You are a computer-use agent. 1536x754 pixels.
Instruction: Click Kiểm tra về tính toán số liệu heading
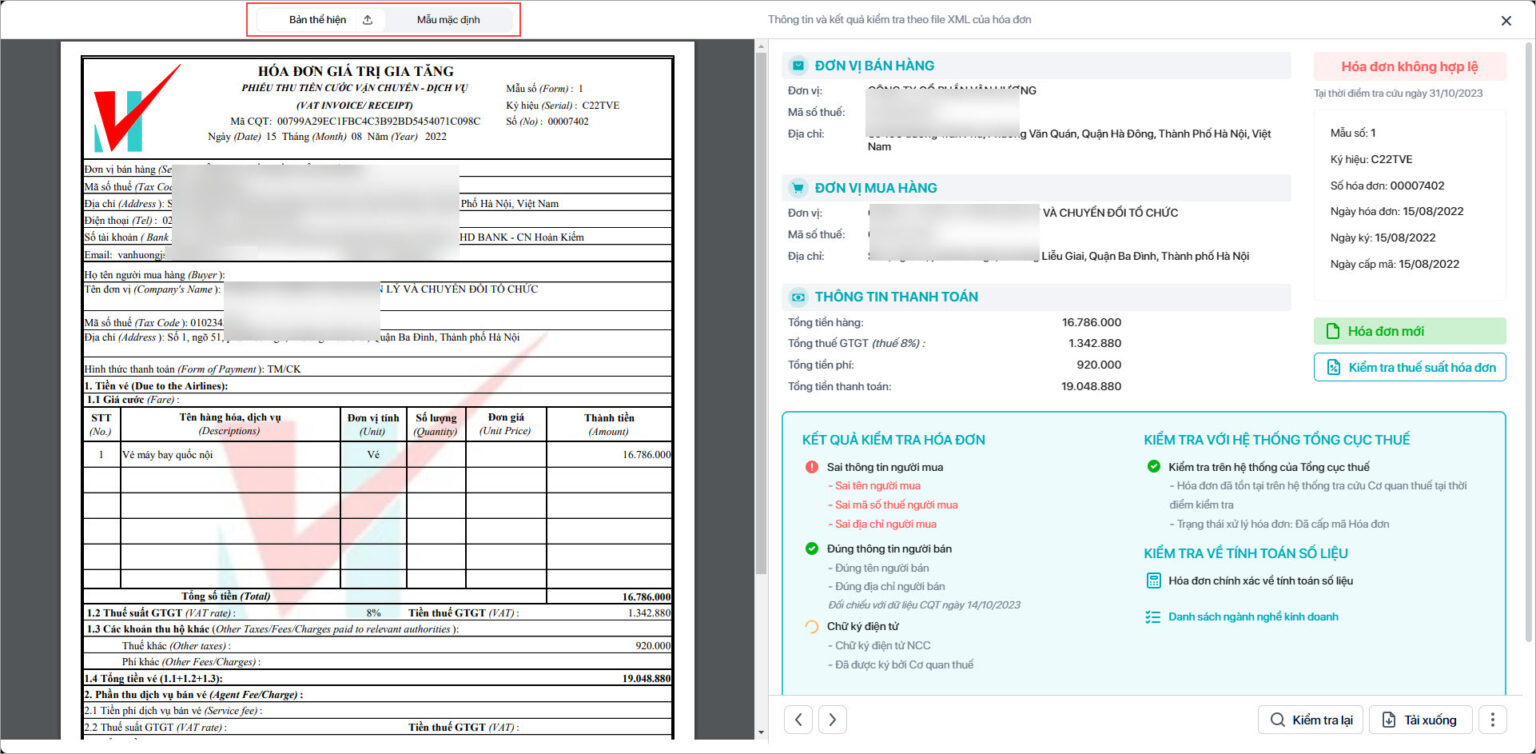[x=1246, y=553]
